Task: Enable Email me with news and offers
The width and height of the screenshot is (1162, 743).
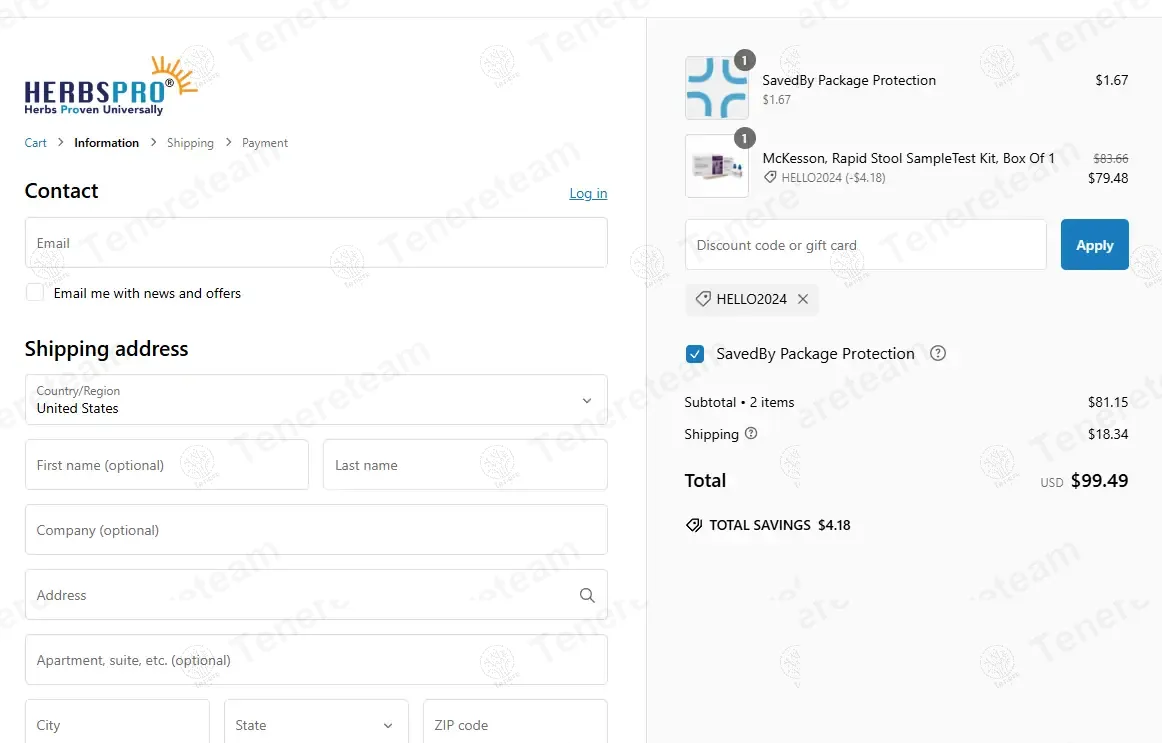Action: tap(35, 293)
